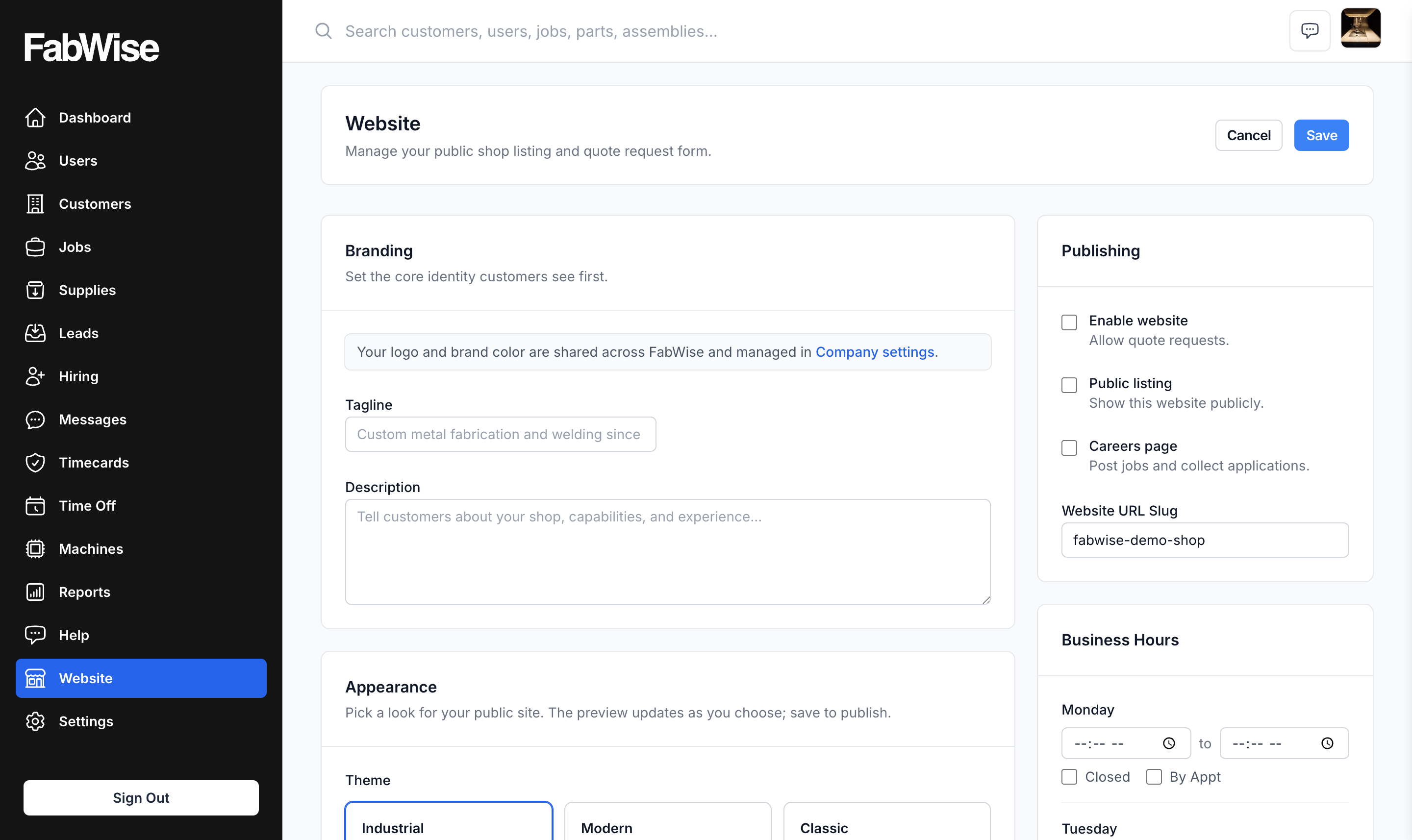The image size is (1412, 840).
Task: Click the Messages chat bubble icon
Action: point(35,420)
